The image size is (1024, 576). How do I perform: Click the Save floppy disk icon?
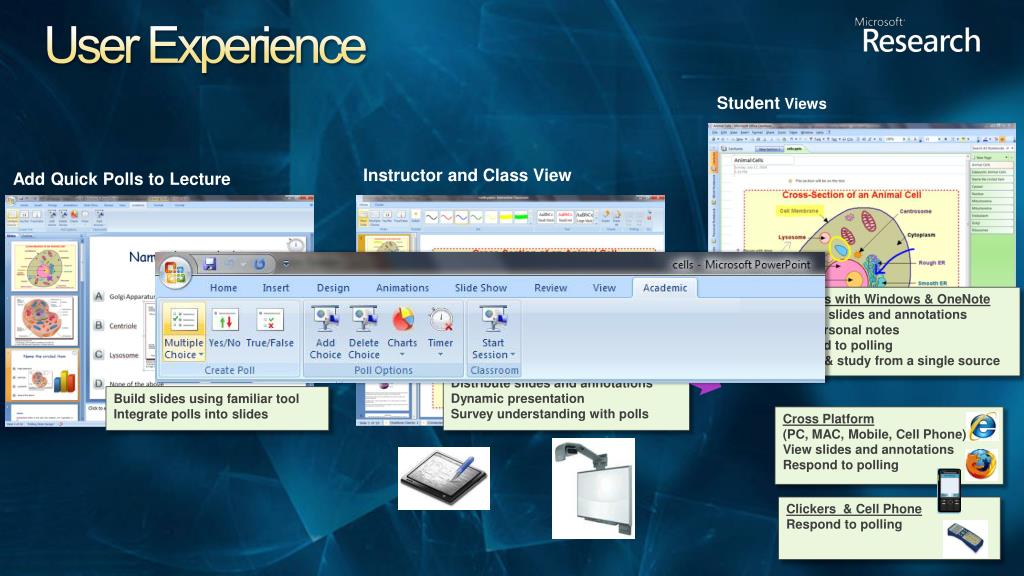coord(210,264)
